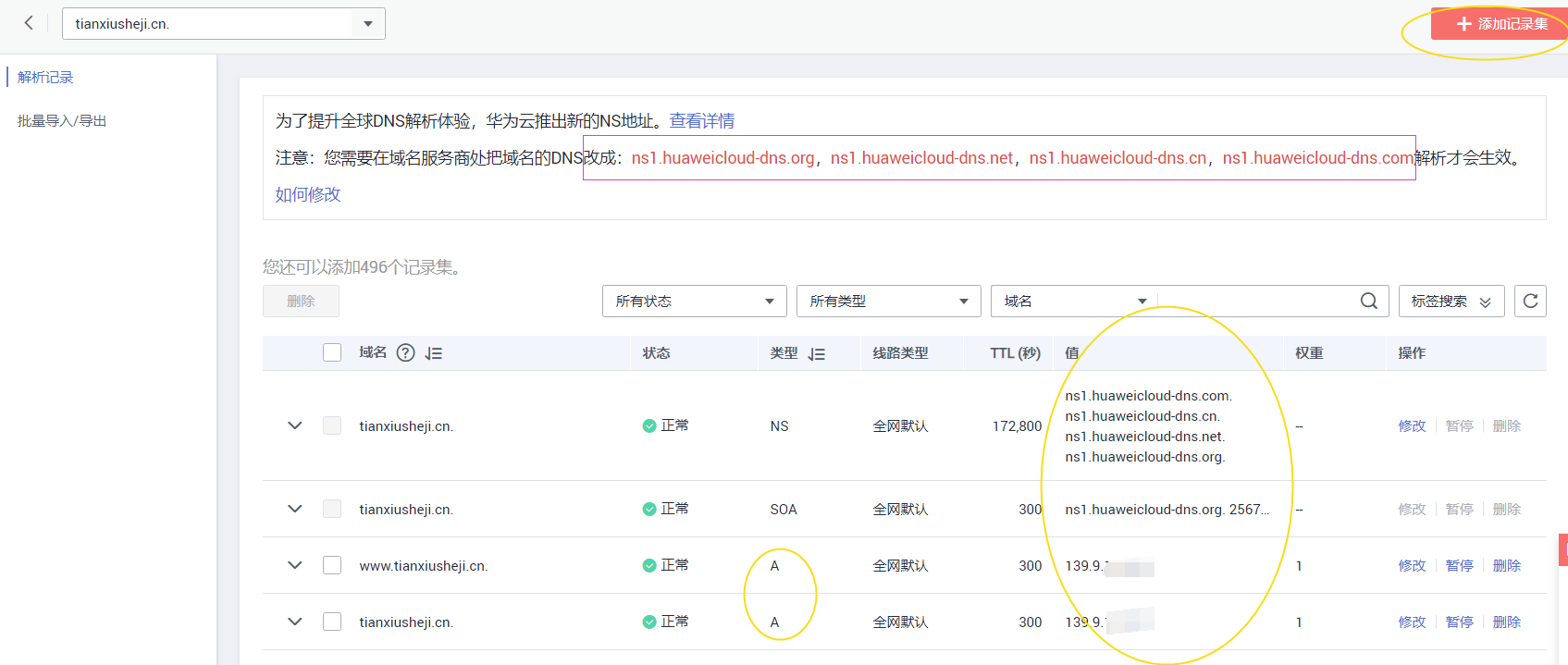Click 修改 for the last tianxiusheji.cn. A record

(x=1412, y=622)
